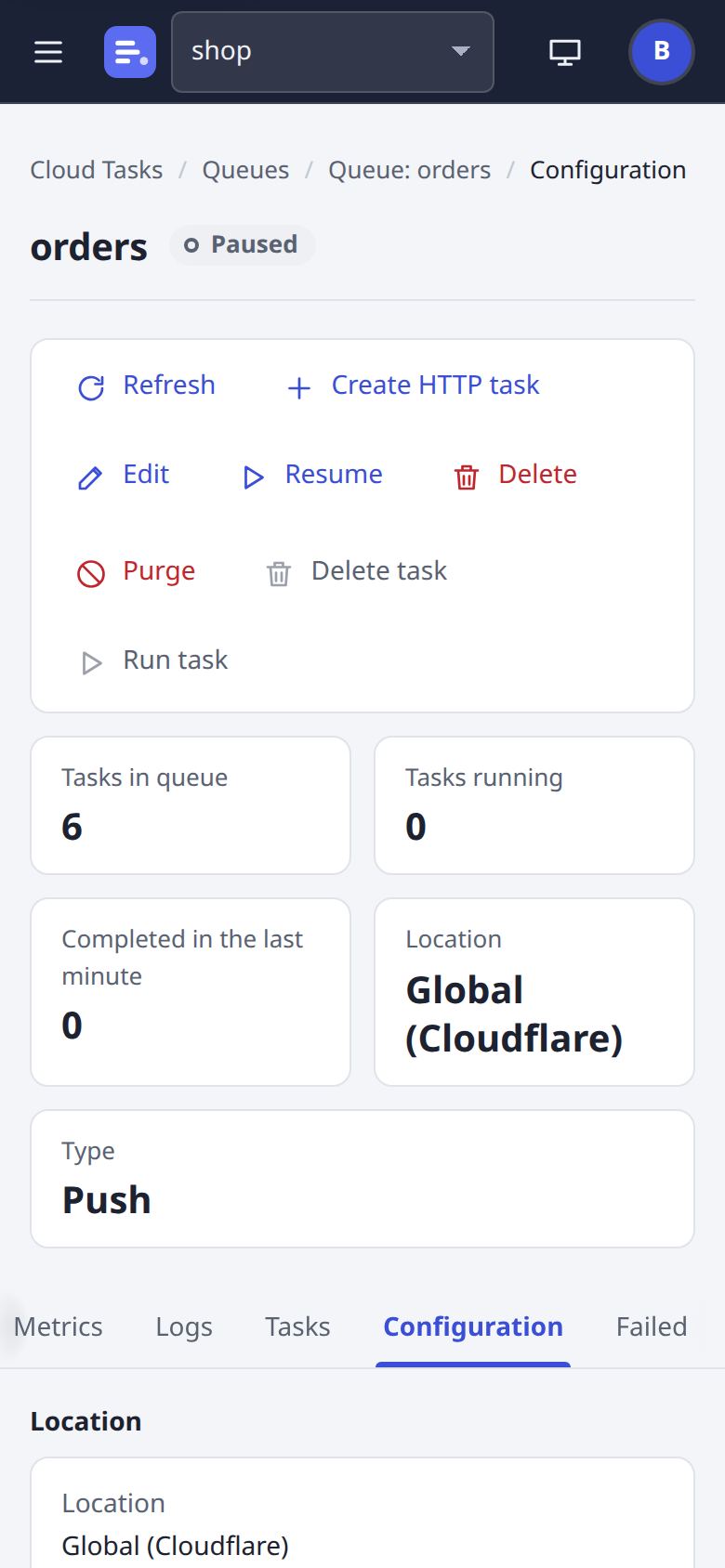Screen dimensions: 725x1568
Task: Click the Run task play icon
Action: (x=91, y=663)
